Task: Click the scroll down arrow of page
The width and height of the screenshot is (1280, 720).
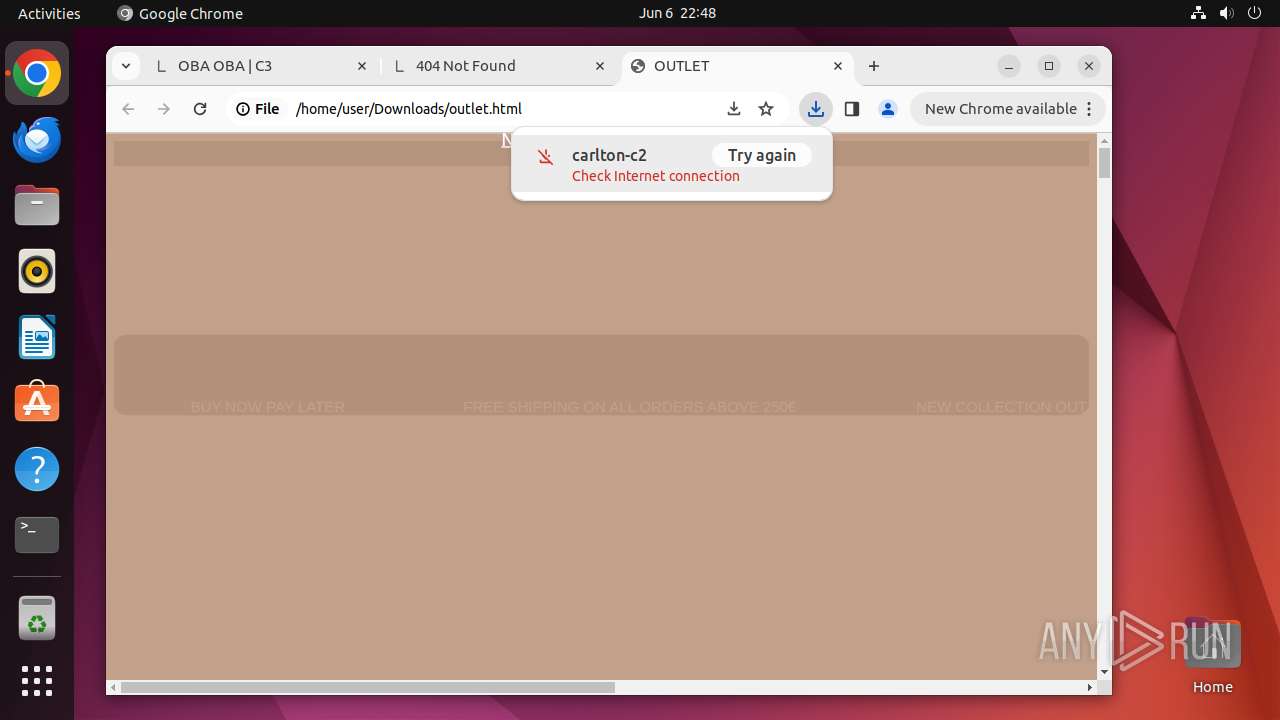Action: [x=1104, y=672]
